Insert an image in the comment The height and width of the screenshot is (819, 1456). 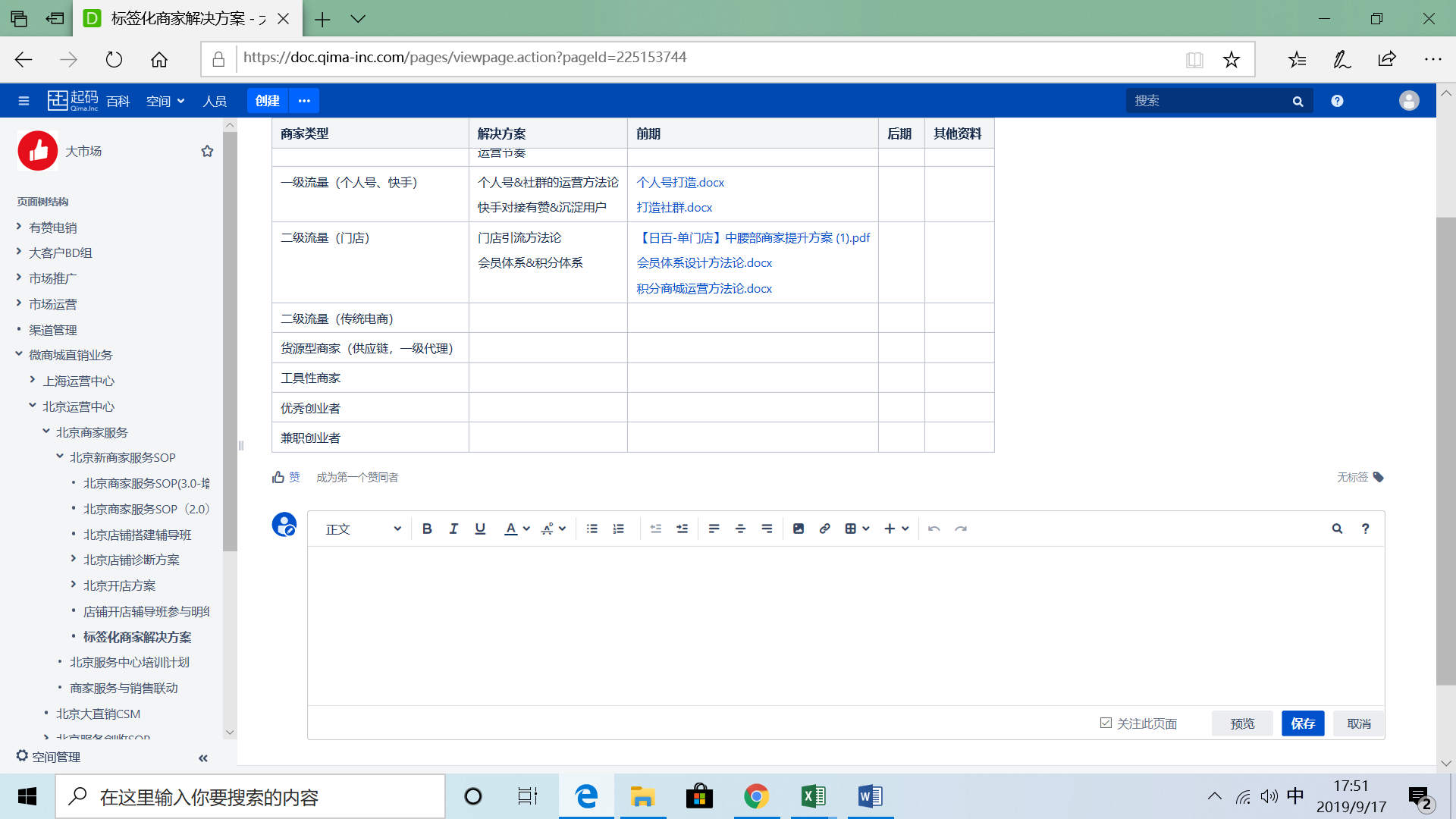tap(798, 529)
